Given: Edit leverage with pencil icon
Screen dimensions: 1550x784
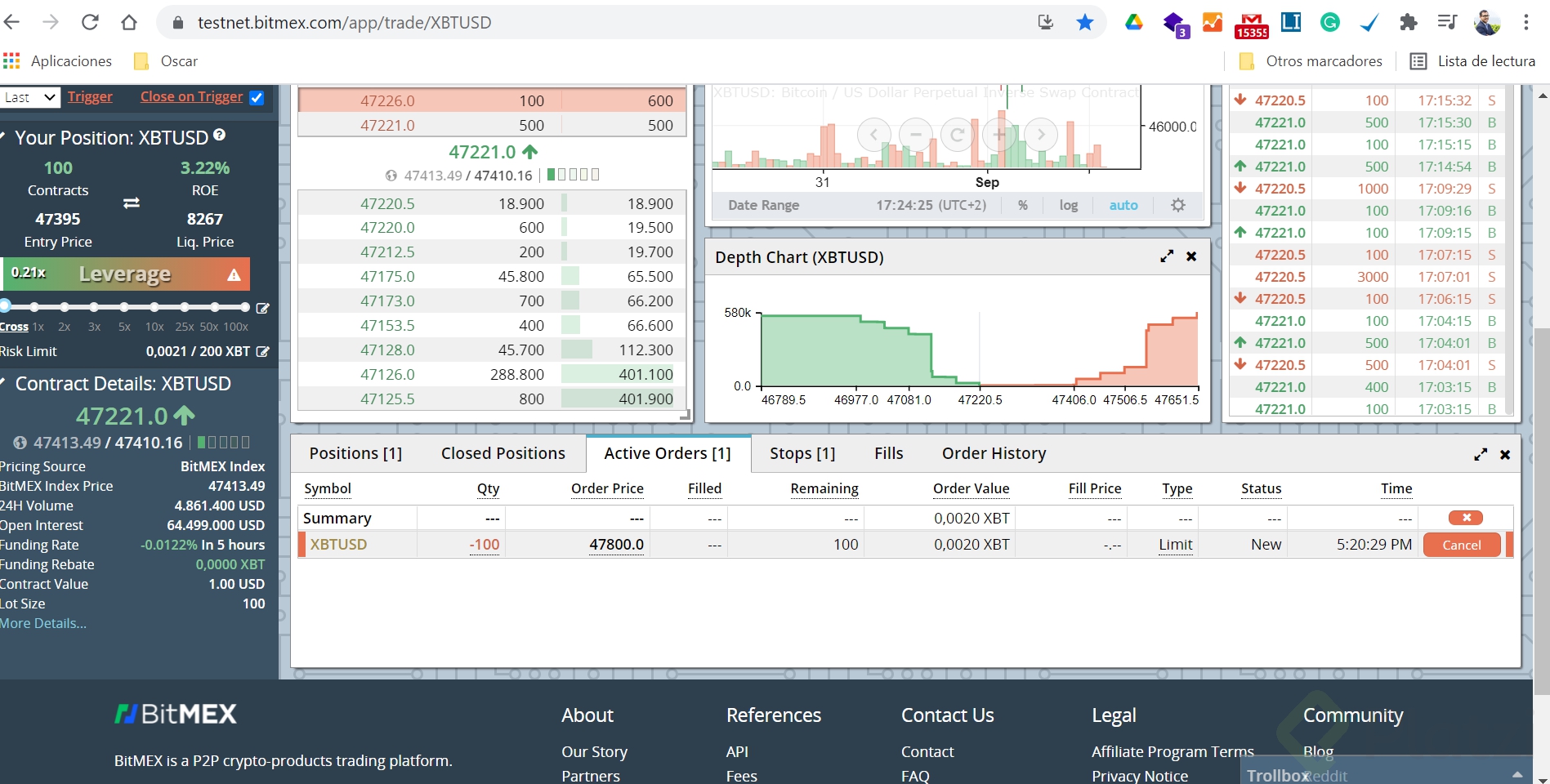Looking at the screenshot, I should [263, 308].
